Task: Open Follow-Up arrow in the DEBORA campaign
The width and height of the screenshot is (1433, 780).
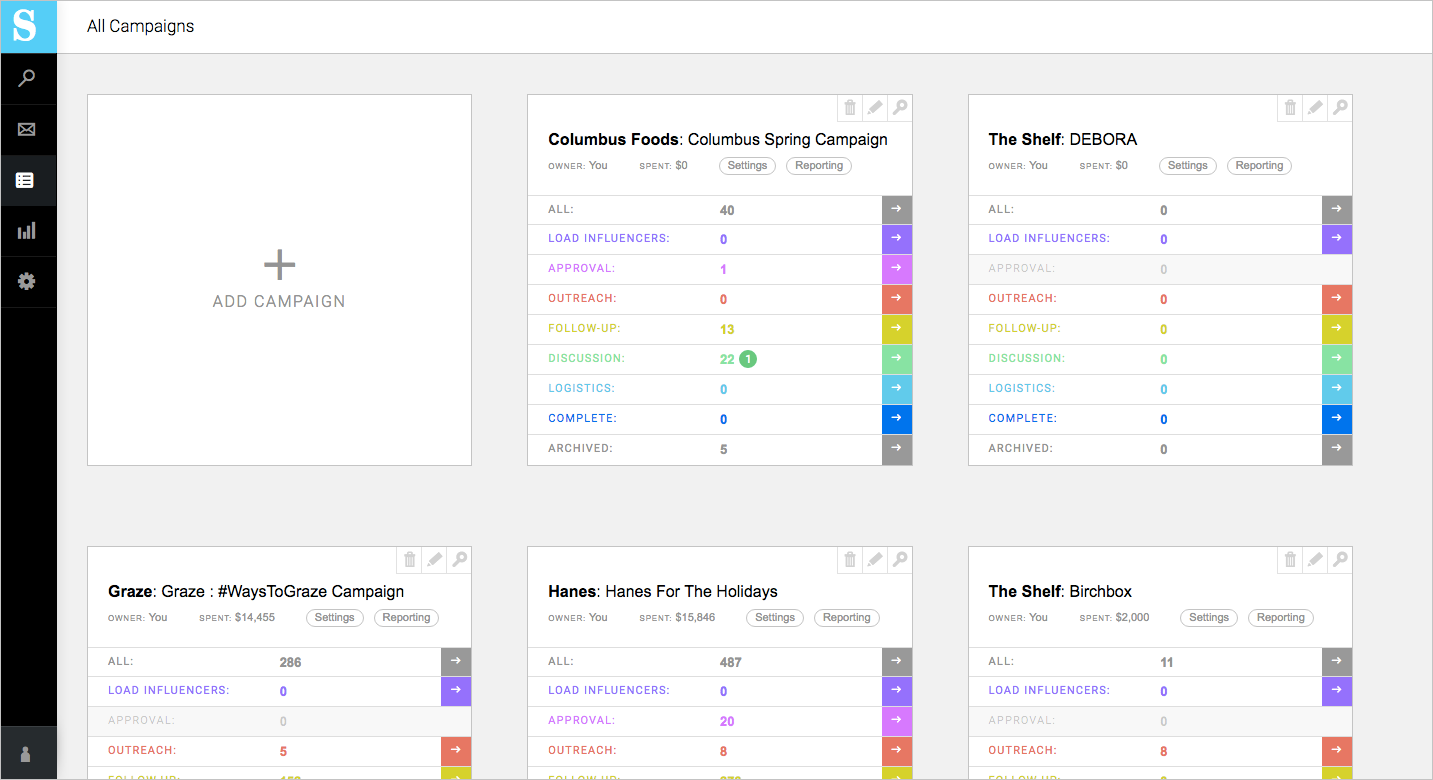Action: 1337,329
